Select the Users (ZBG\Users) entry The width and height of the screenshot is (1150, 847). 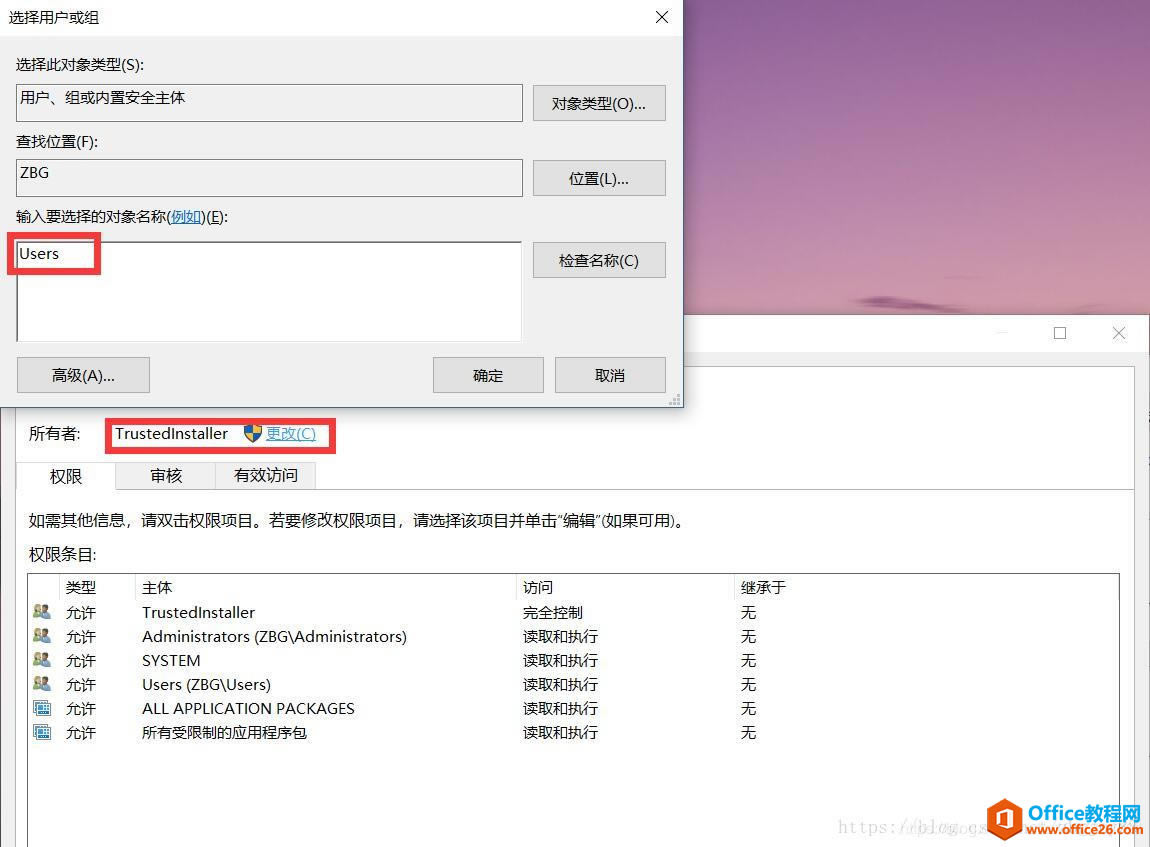pos(574,684)
